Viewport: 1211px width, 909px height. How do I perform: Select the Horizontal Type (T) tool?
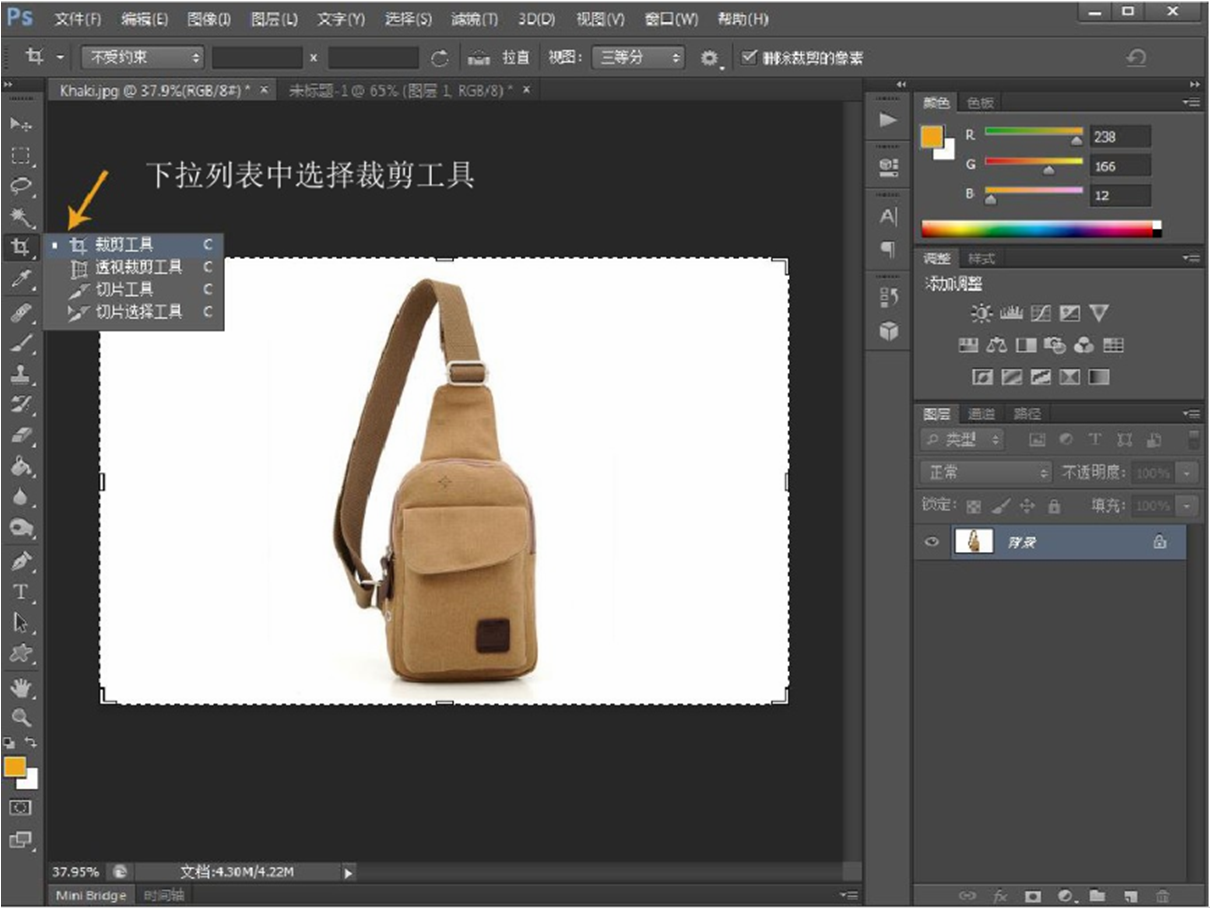[20, 592]
